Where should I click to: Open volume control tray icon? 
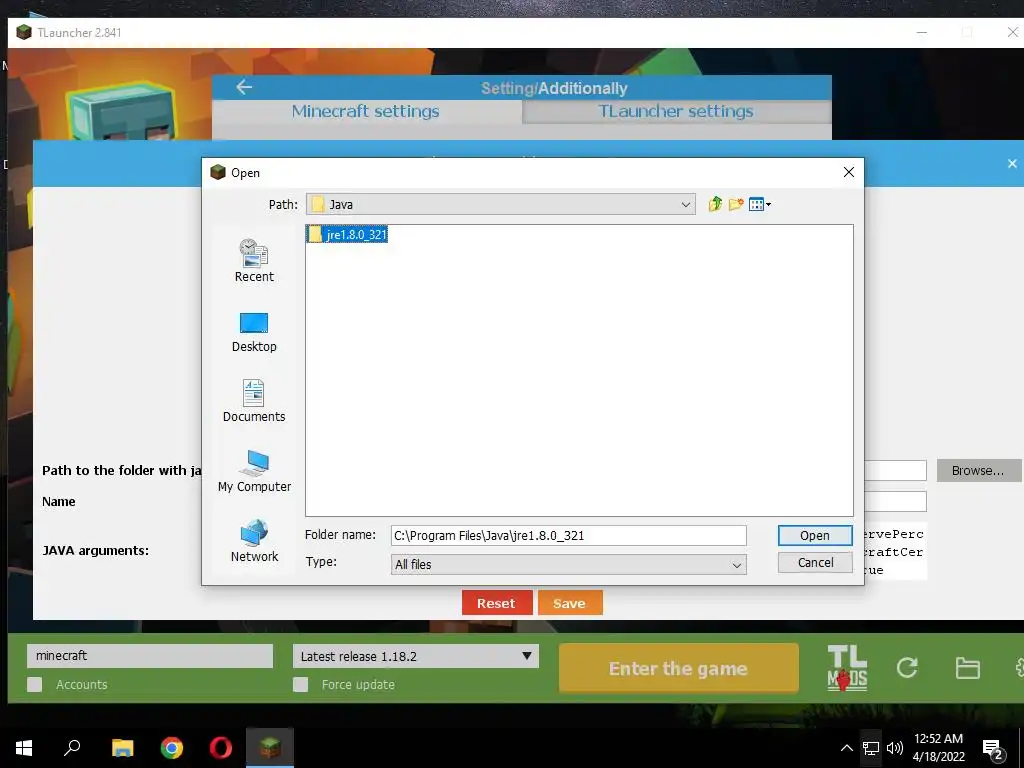point(895,748)
